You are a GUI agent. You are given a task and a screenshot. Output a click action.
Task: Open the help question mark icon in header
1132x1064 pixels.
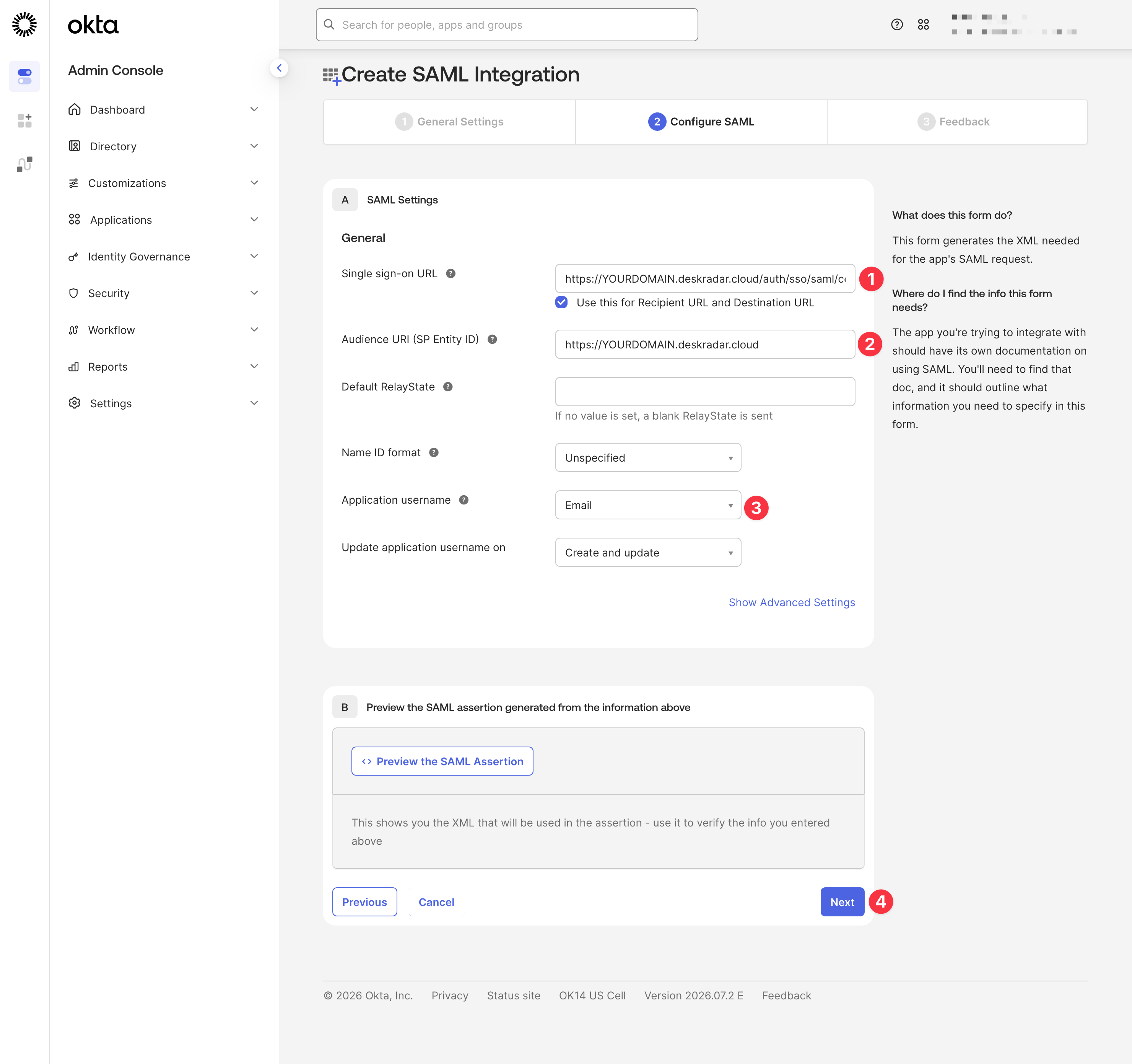(x=897, y=24)
